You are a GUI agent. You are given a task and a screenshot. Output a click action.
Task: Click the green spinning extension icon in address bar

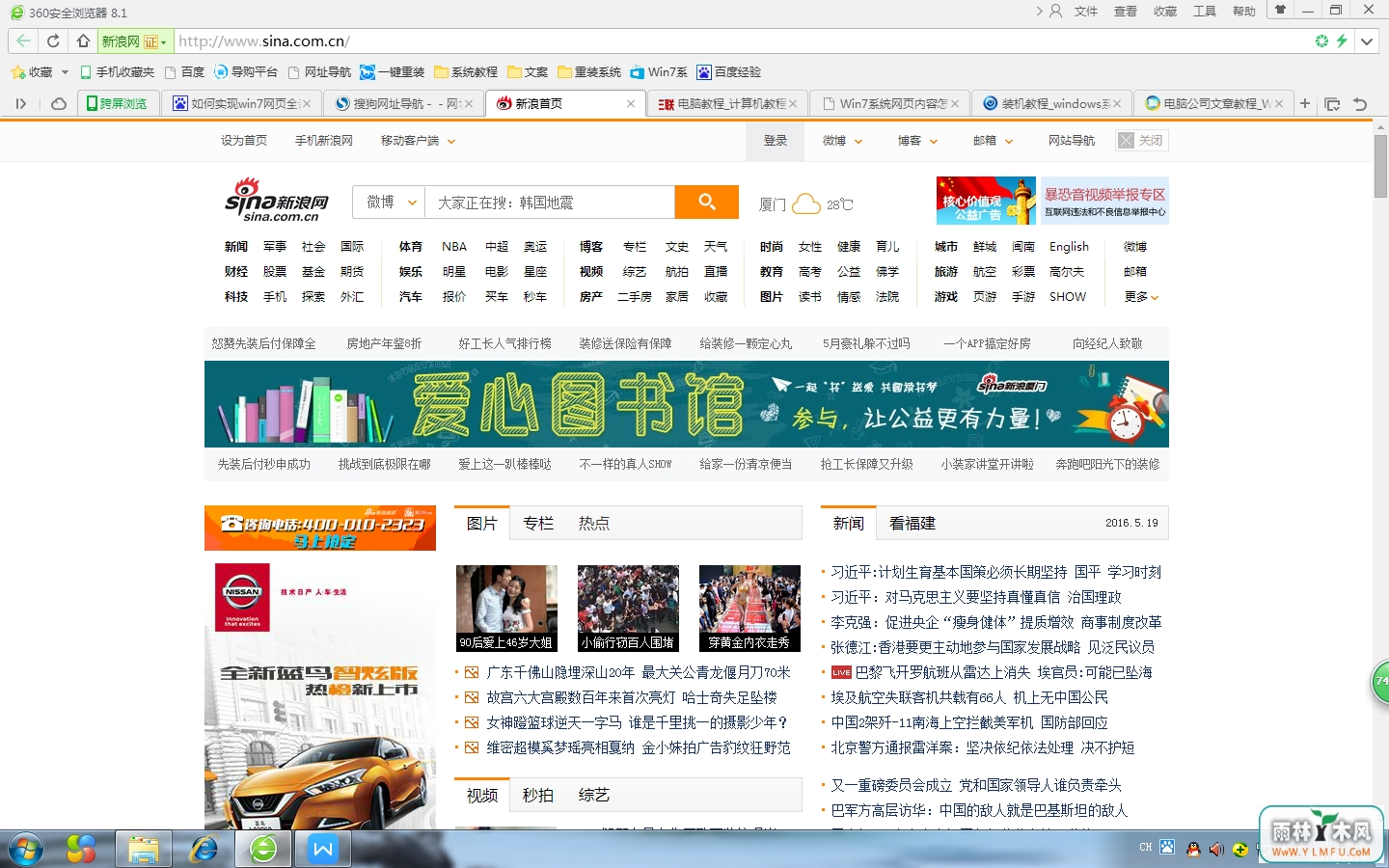pyautogui.click(x=1321, y=41)
